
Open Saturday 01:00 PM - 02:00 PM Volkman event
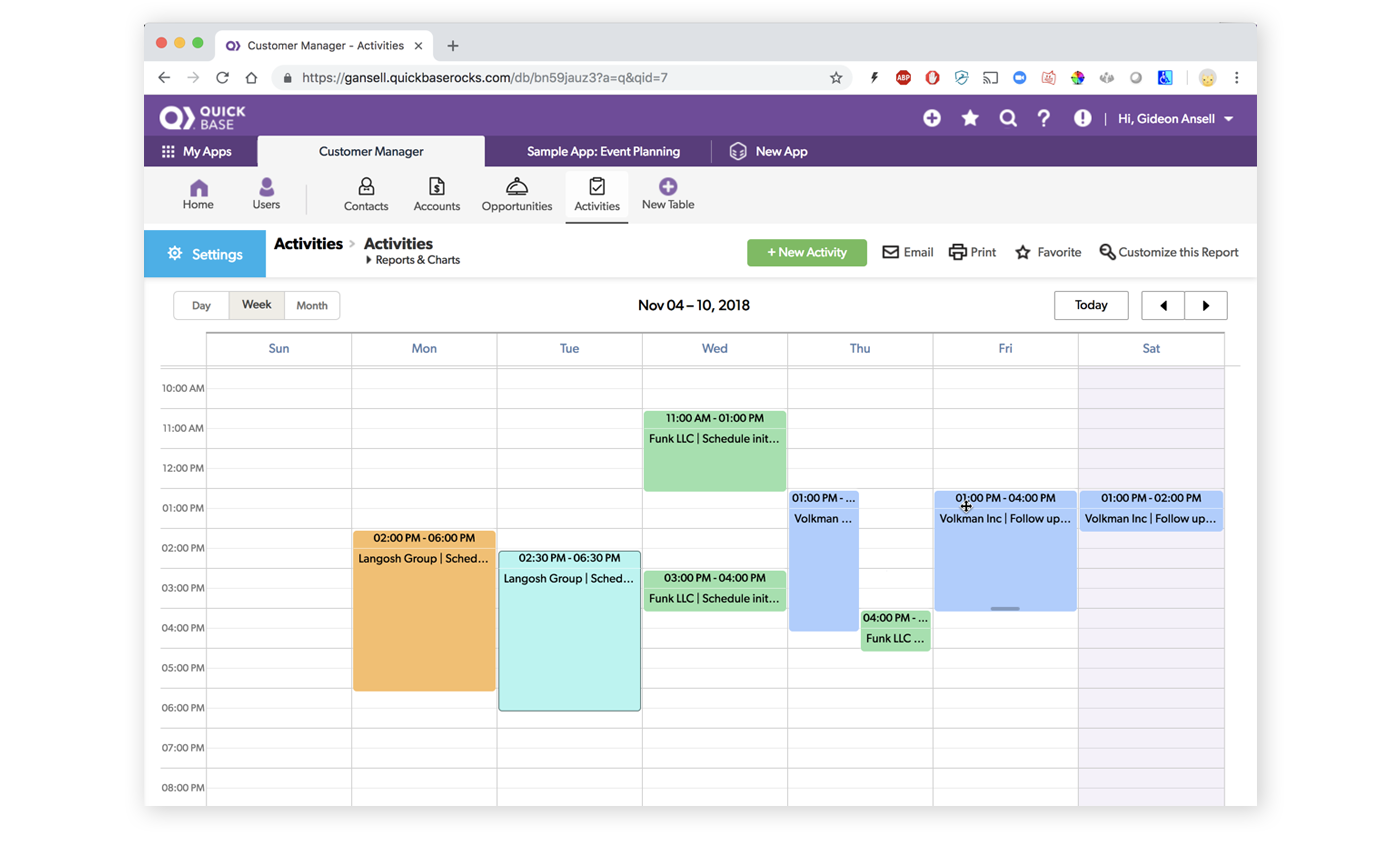(1151, 511)
